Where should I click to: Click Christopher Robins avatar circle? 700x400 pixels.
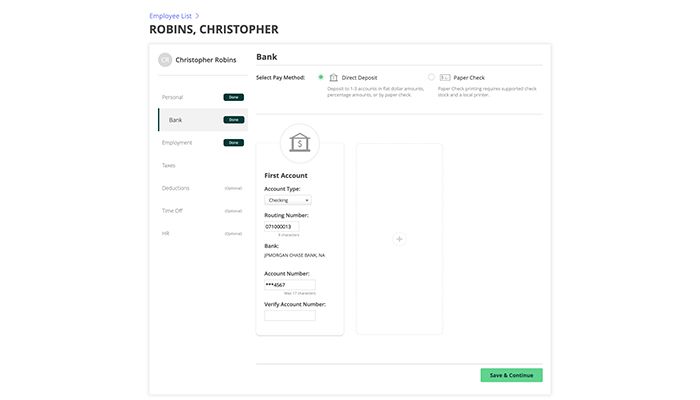pos(165,60)
